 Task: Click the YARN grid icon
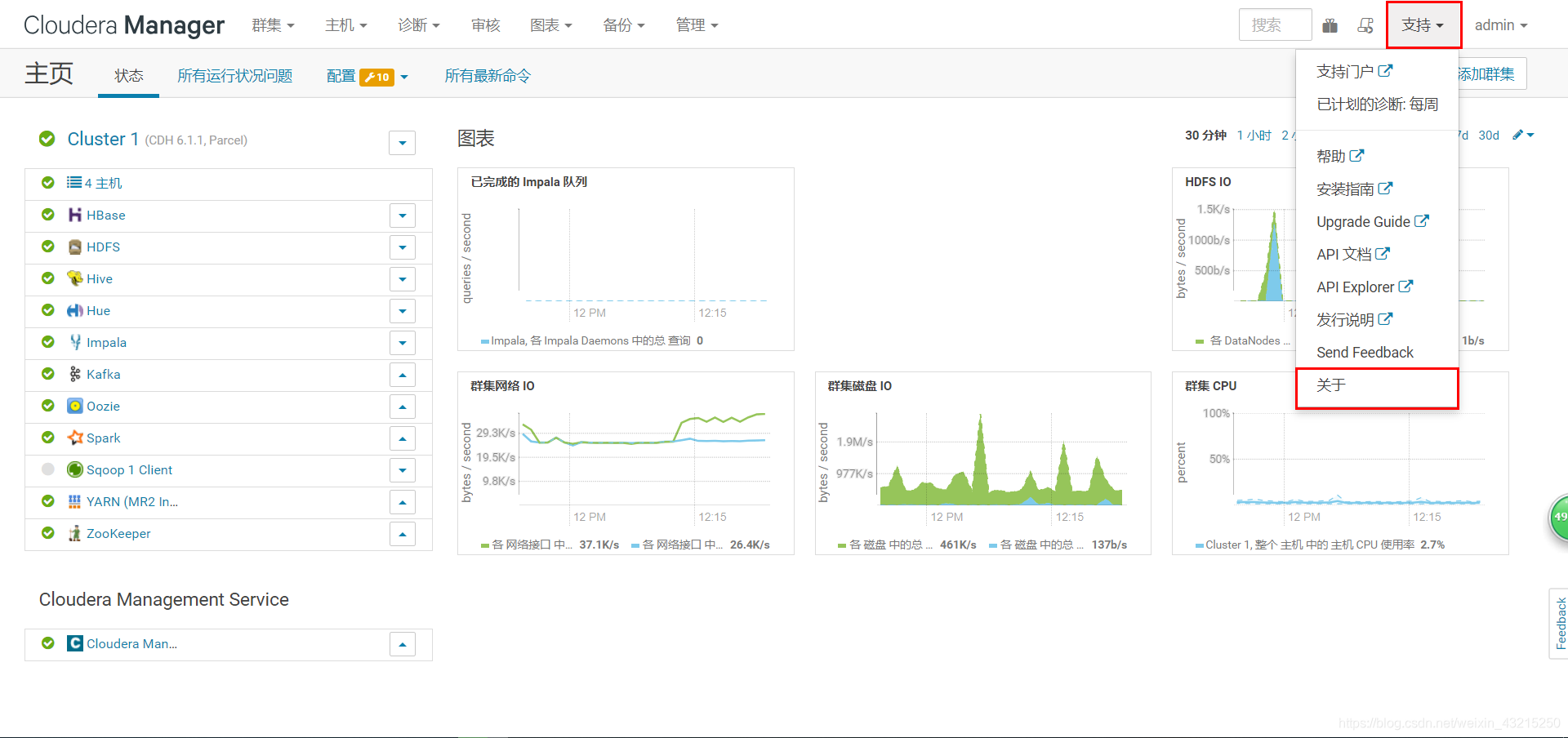tap(75, 501)
